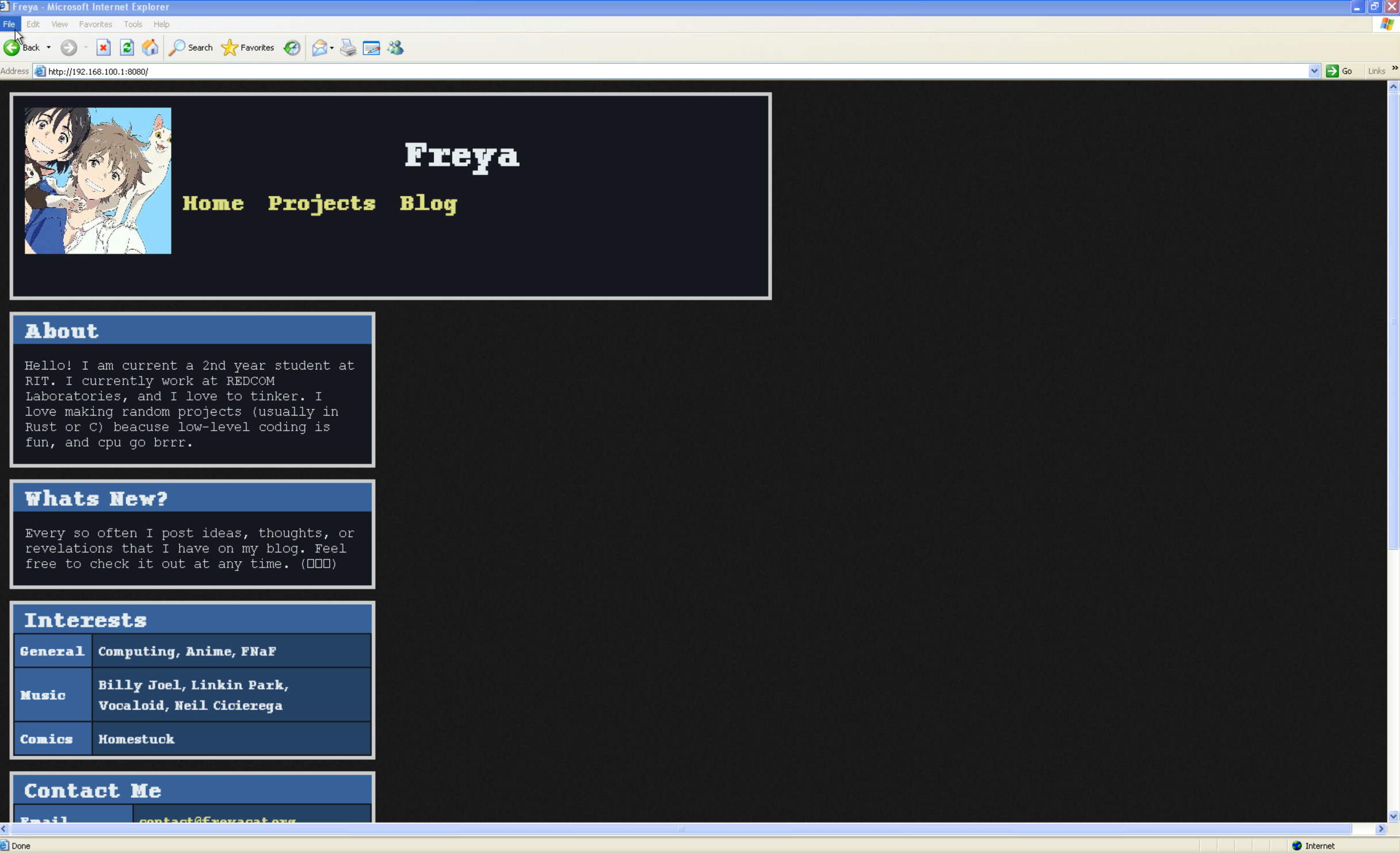
Task: Open the History toolbar icon
Action: [x=292, y=48]
